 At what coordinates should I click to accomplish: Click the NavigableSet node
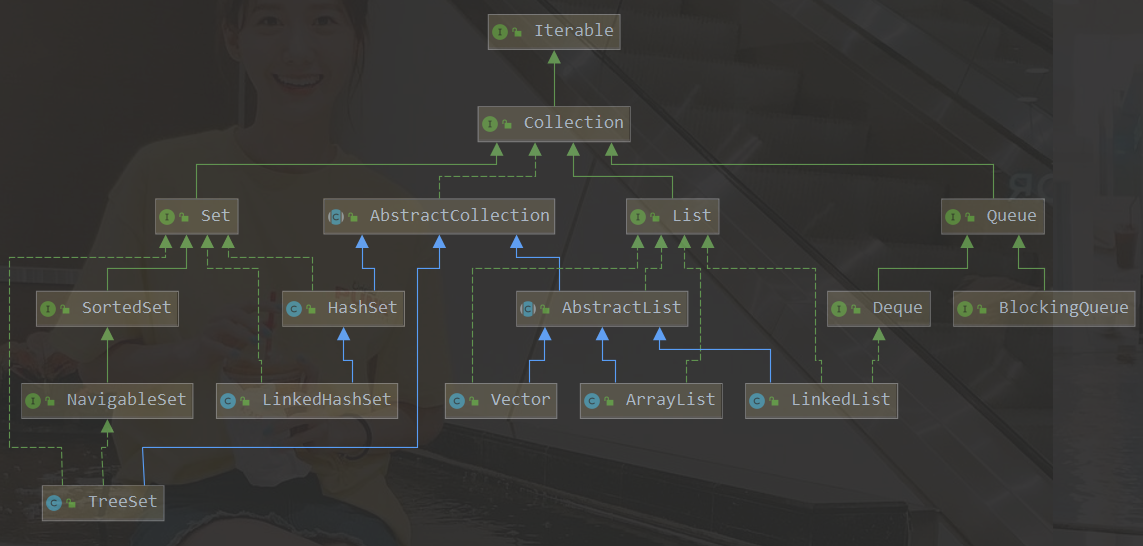107,400
